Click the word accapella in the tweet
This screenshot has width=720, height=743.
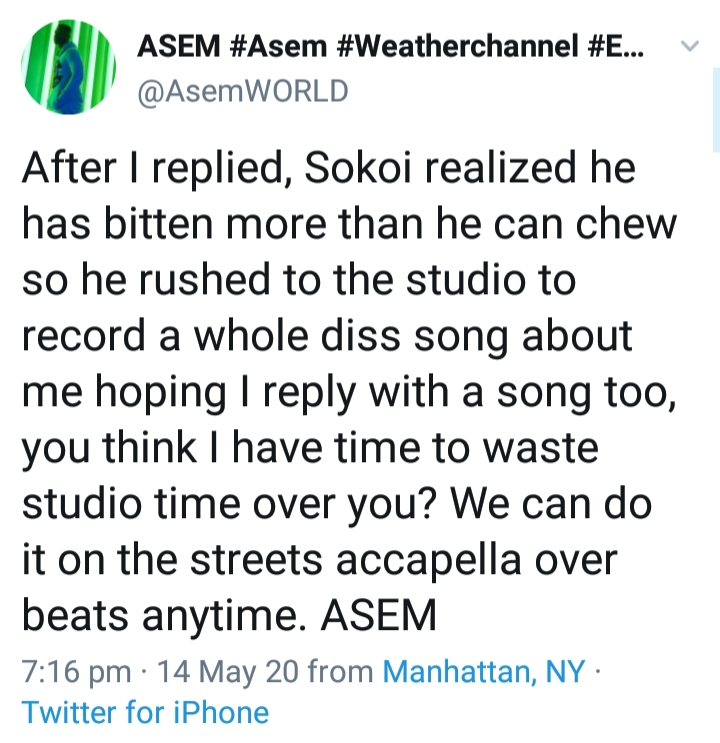point(429,560)
